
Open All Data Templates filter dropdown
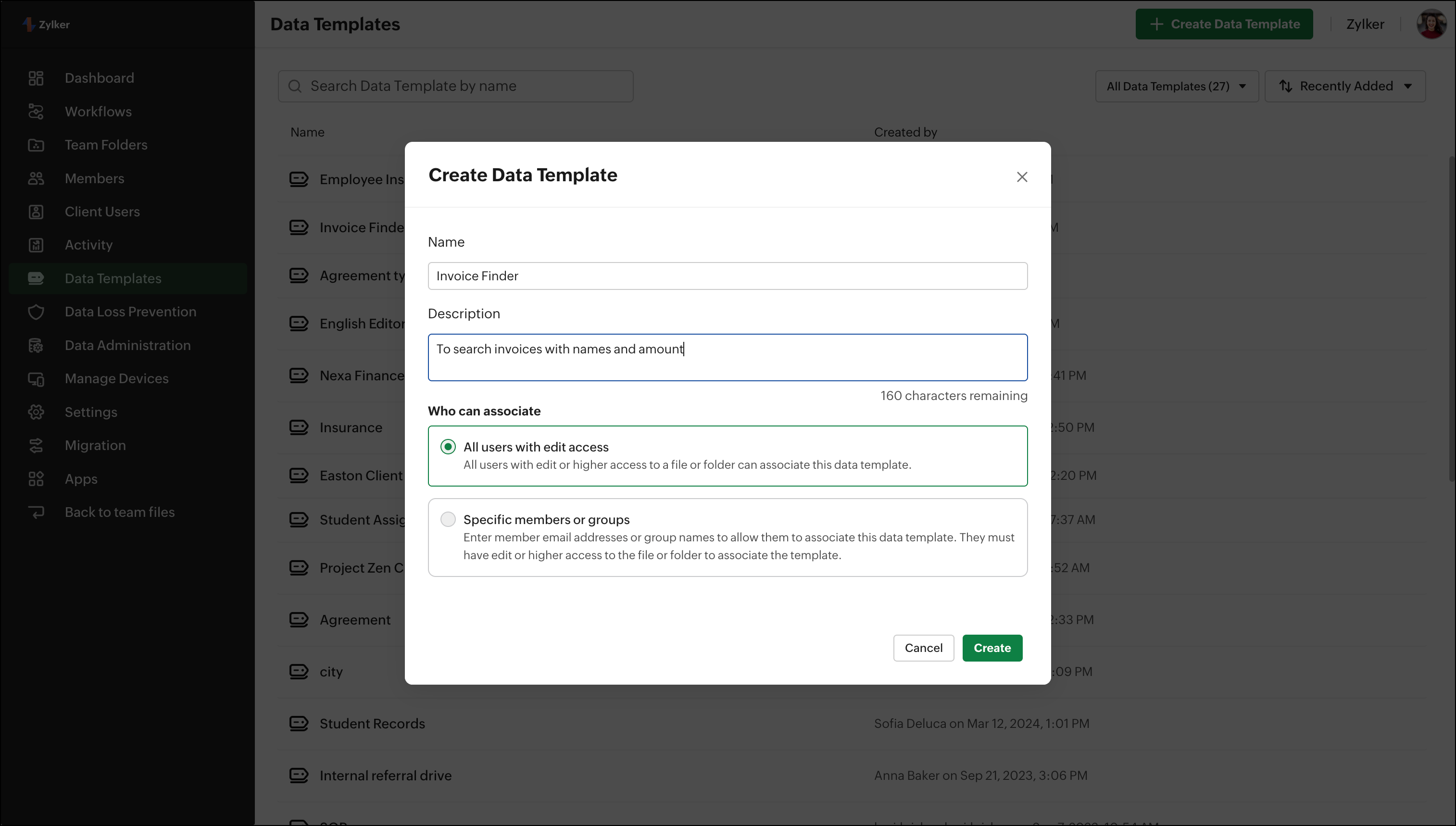1176,86
